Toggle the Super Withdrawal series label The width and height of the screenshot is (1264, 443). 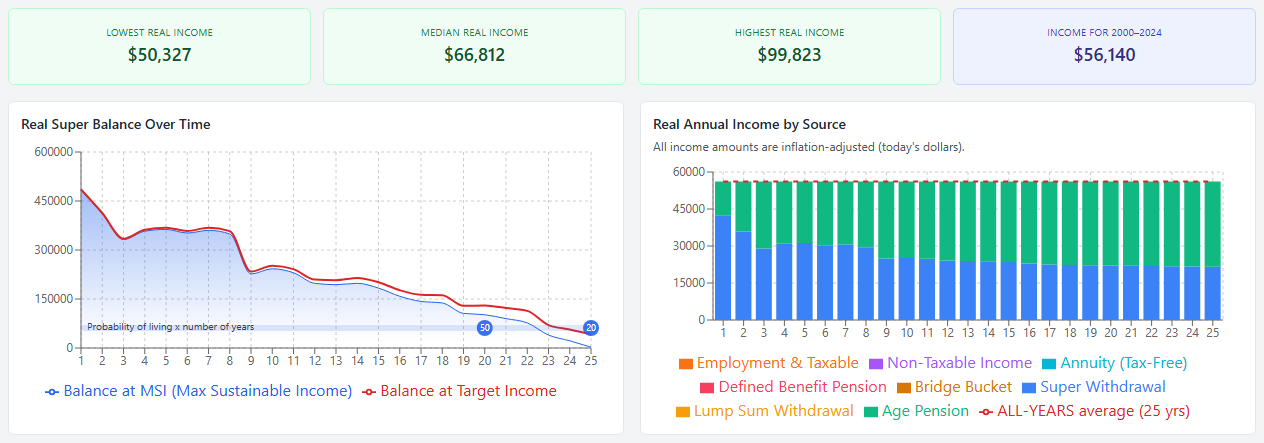pyautogui.click(x=1102, y=388)
